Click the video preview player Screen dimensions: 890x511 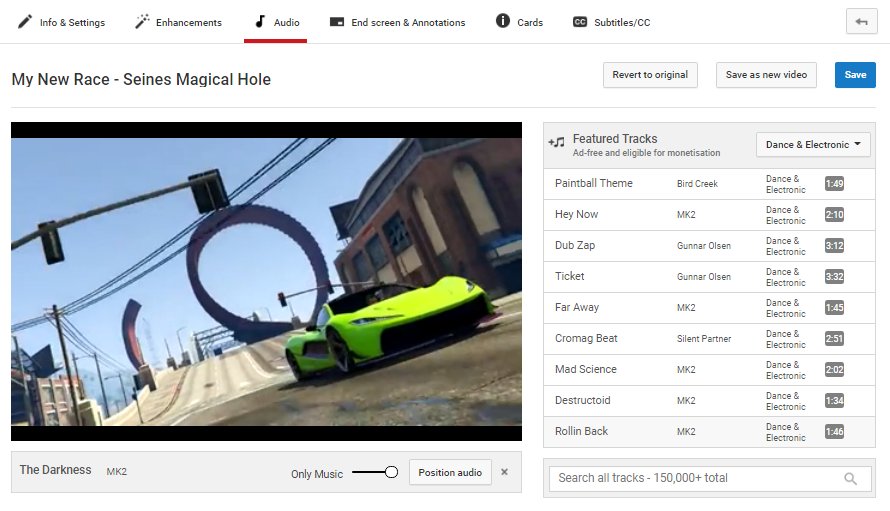pos(266,282)
